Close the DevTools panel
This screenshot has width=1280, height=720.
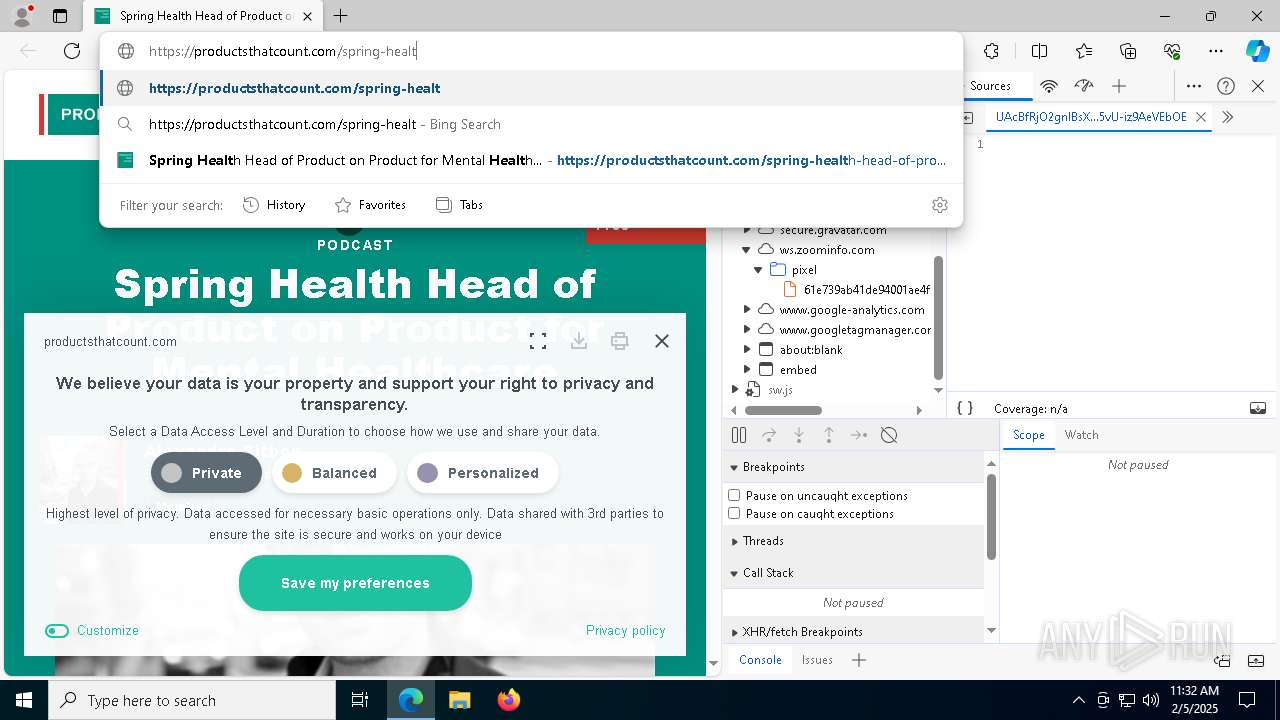click(x=1258, y=86)
